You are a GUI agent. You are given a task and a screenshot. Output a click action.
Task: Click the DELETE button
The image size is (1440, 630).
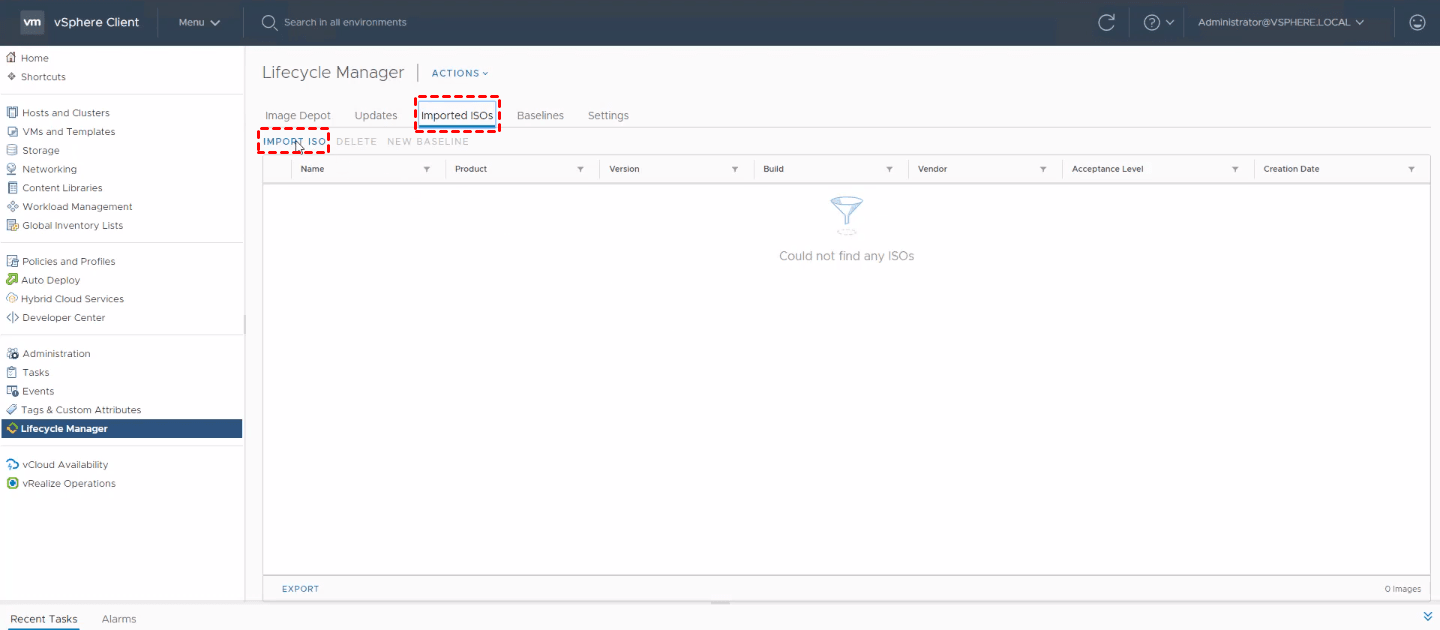tap(356, 142)
